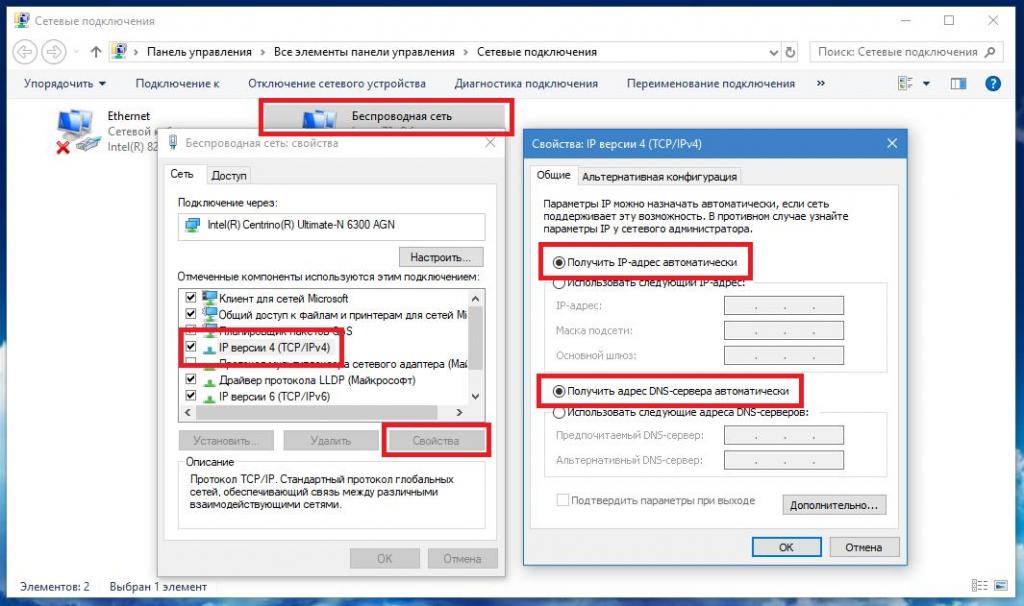
Task: Select Использовать следующие адреса DNS-серверов option
Action: click(x=559, y=413)
